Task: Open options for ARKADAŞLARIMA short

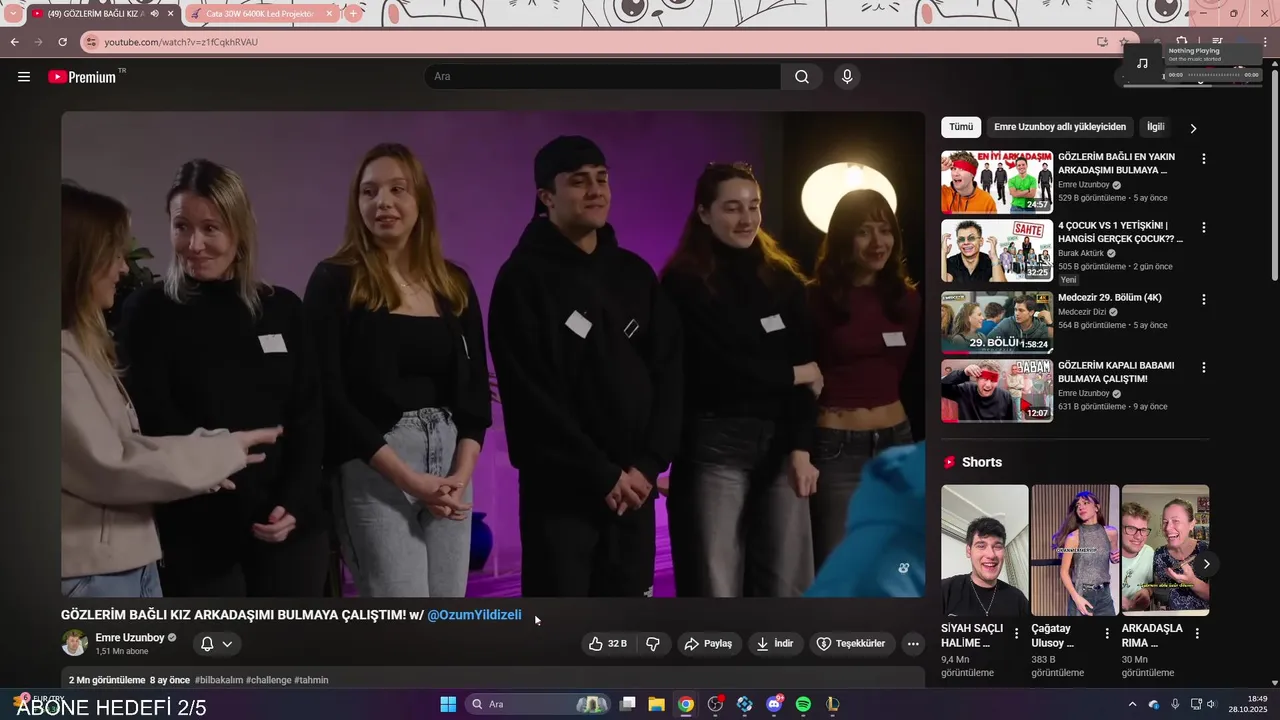Action: coord(1197,634)
